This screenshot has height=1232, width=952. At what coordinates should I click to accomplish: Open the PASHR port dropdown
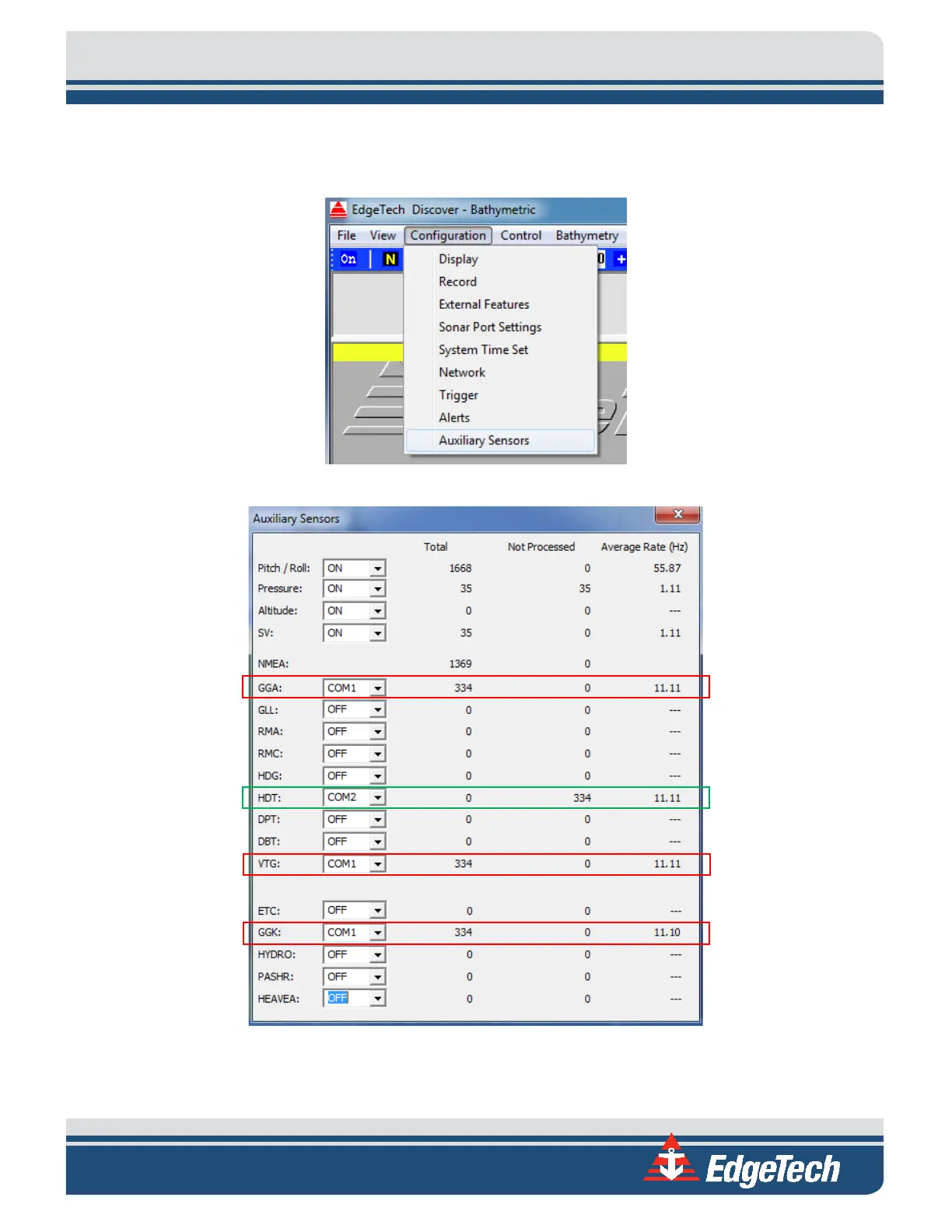(377, 977)
